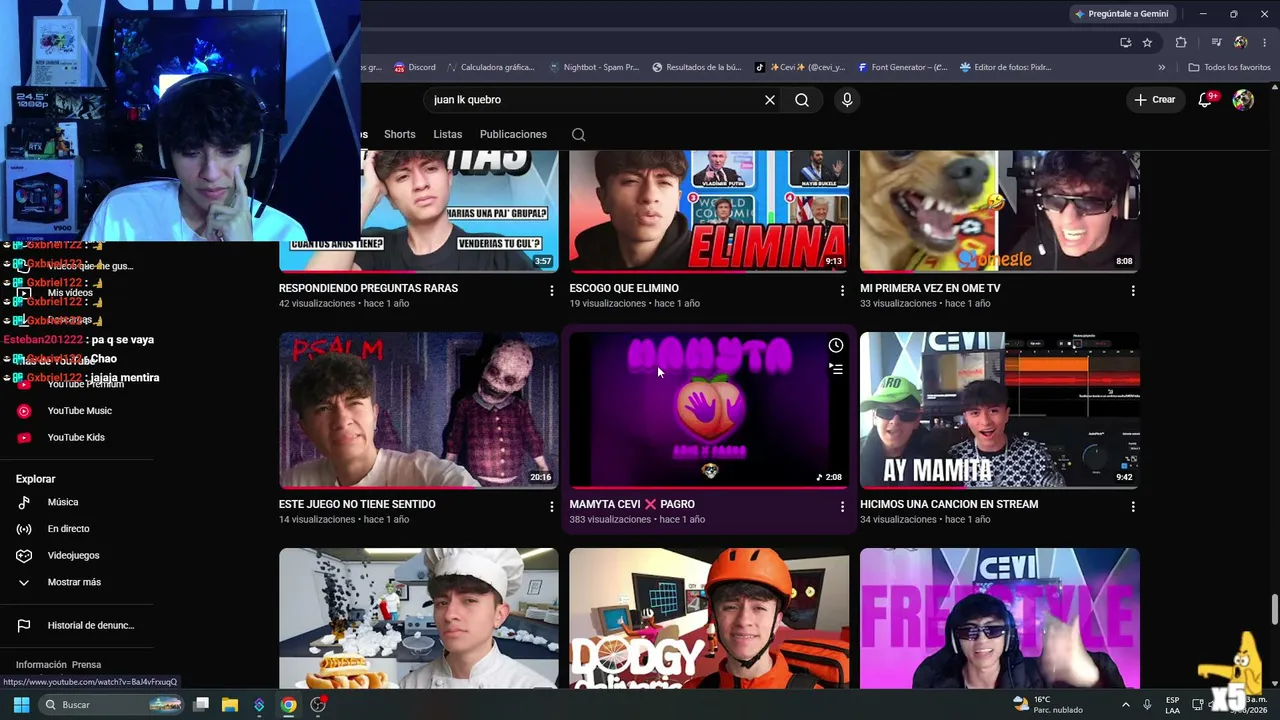Viewport: 1280px width, 720px height.
Task: Click the magnifier search button
Action: [x=802, y=100]
